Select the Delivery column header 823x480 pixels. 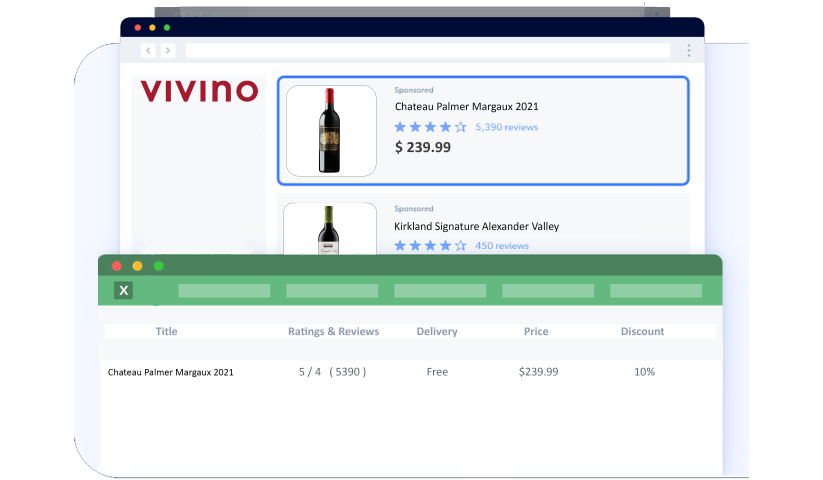(437, 332)
